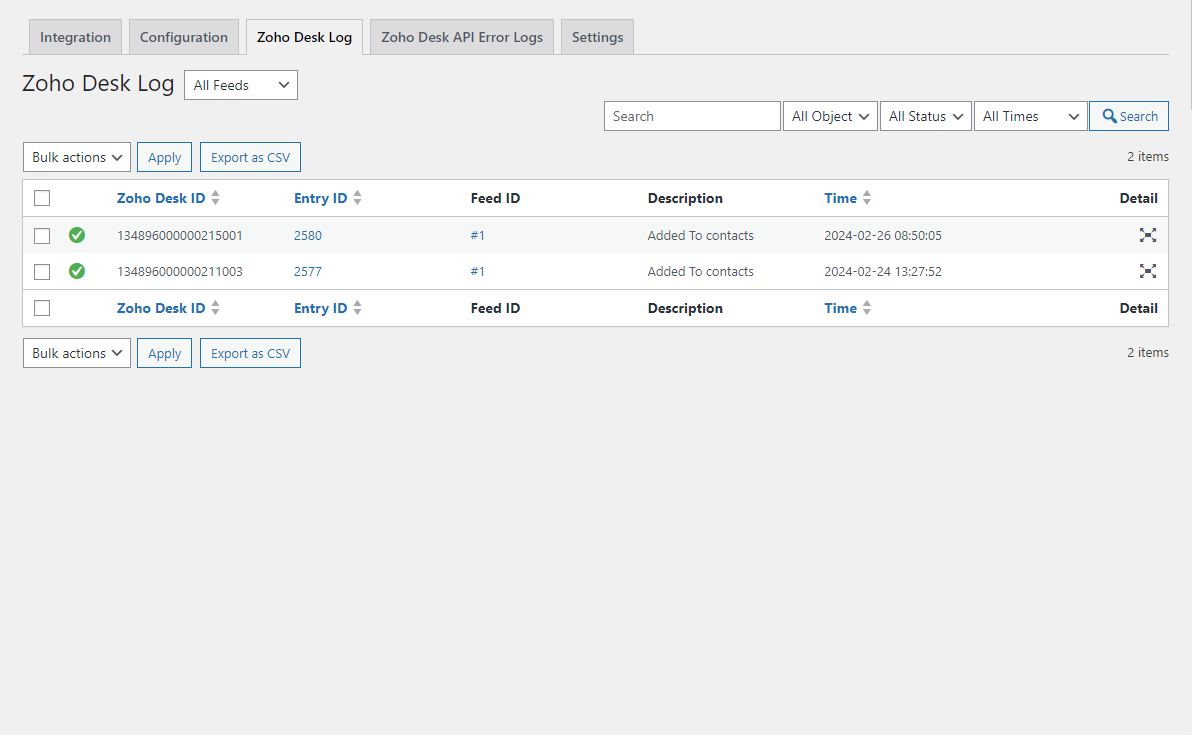Open feed #1 link for entry 2580
Screen dimensions: 1192x735
pos(477,236)
